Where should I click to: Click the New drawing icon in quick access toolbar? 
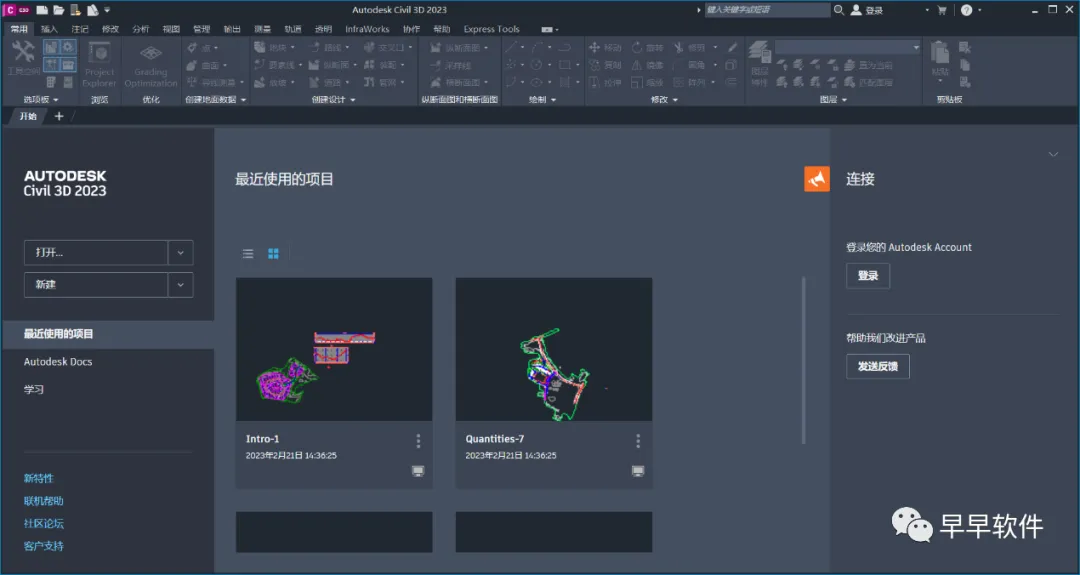[43, 10]
